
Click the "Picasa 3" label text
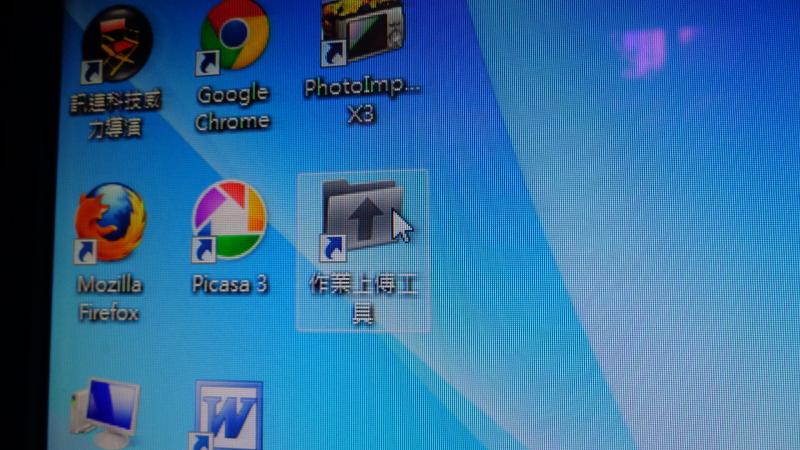[x=230, y=284]
